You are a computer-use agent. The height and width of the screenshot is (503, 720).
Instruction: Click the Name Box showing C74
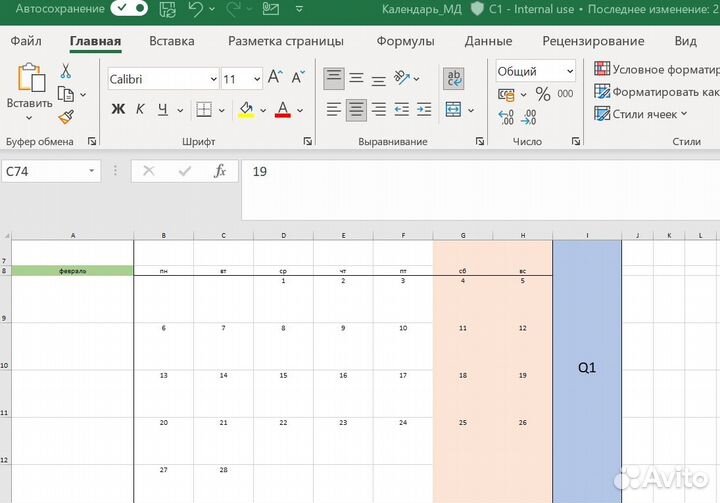tap(51, 171)
